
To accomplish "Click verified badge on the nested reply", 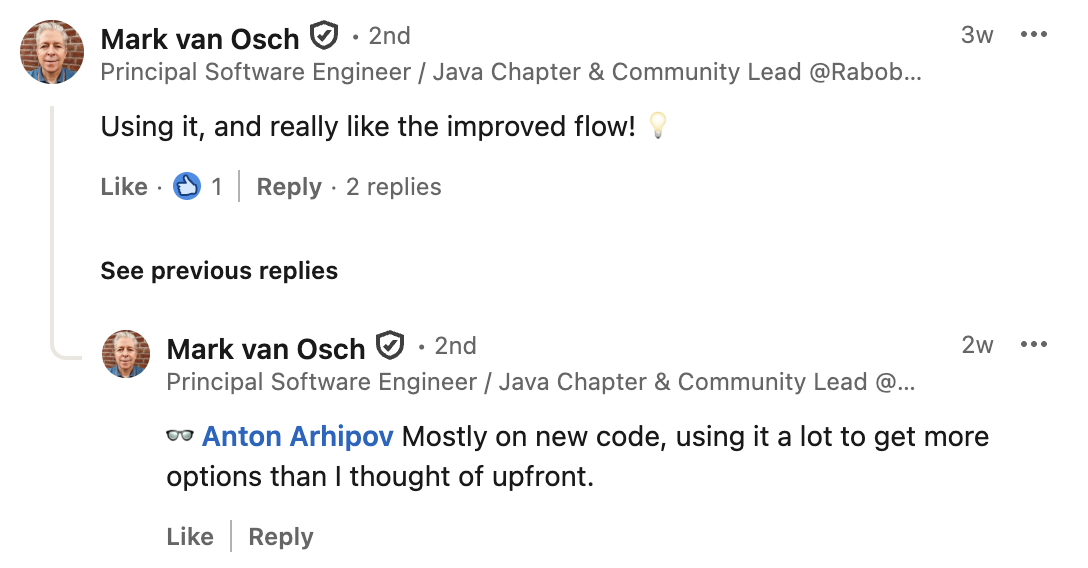I will click(389, 346).
